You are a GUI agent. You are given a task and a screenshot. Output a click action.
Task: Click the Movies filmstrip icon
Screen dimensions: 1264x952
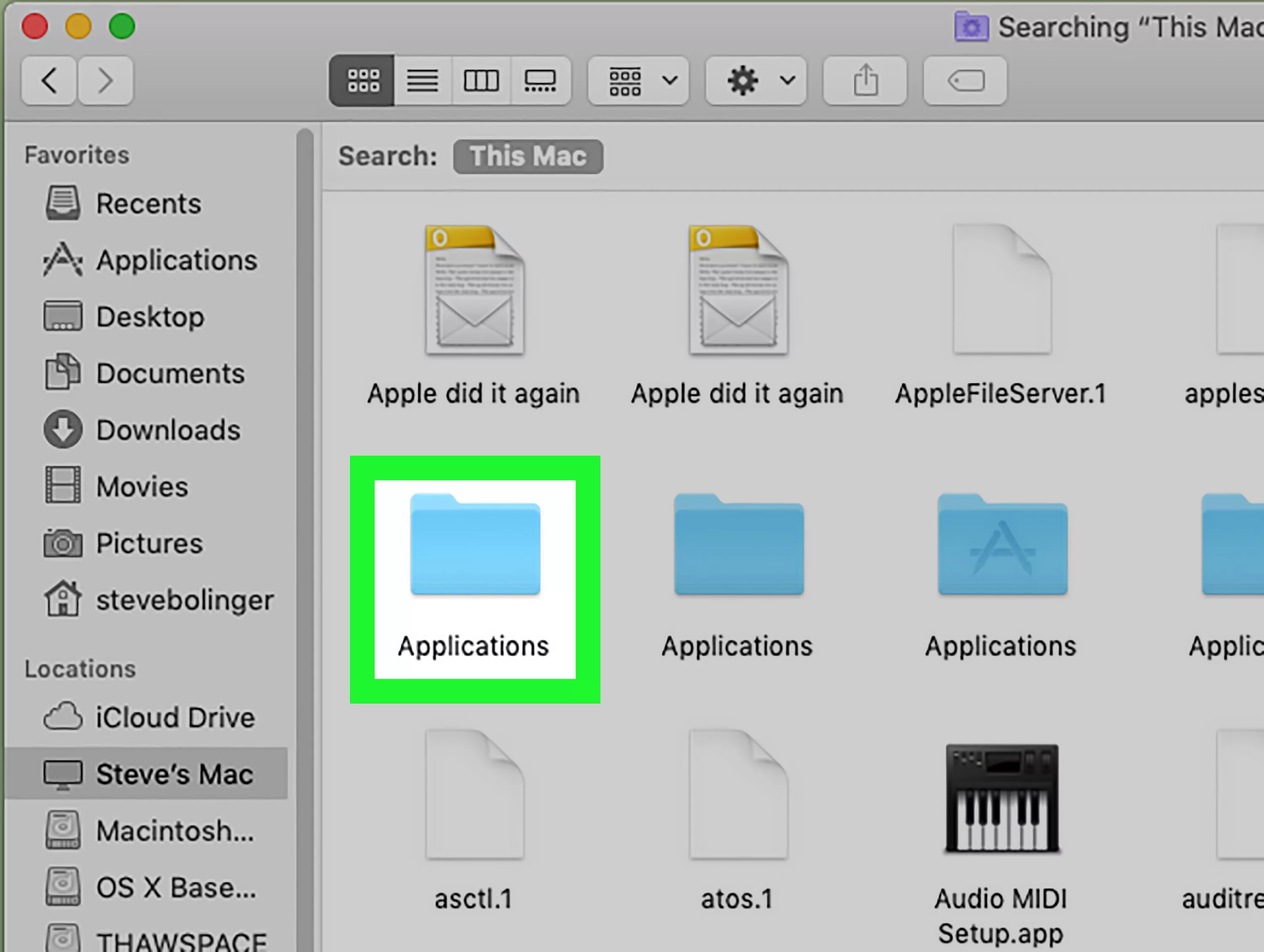(63, 485)
